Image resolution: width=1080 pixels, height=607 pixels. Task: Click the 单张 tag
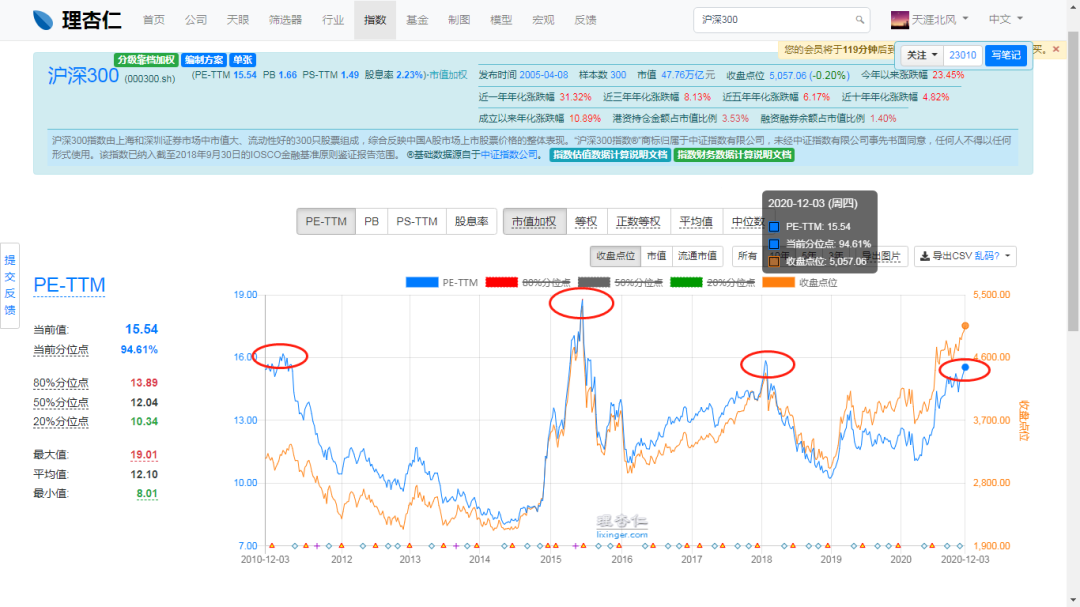(242, 60)
